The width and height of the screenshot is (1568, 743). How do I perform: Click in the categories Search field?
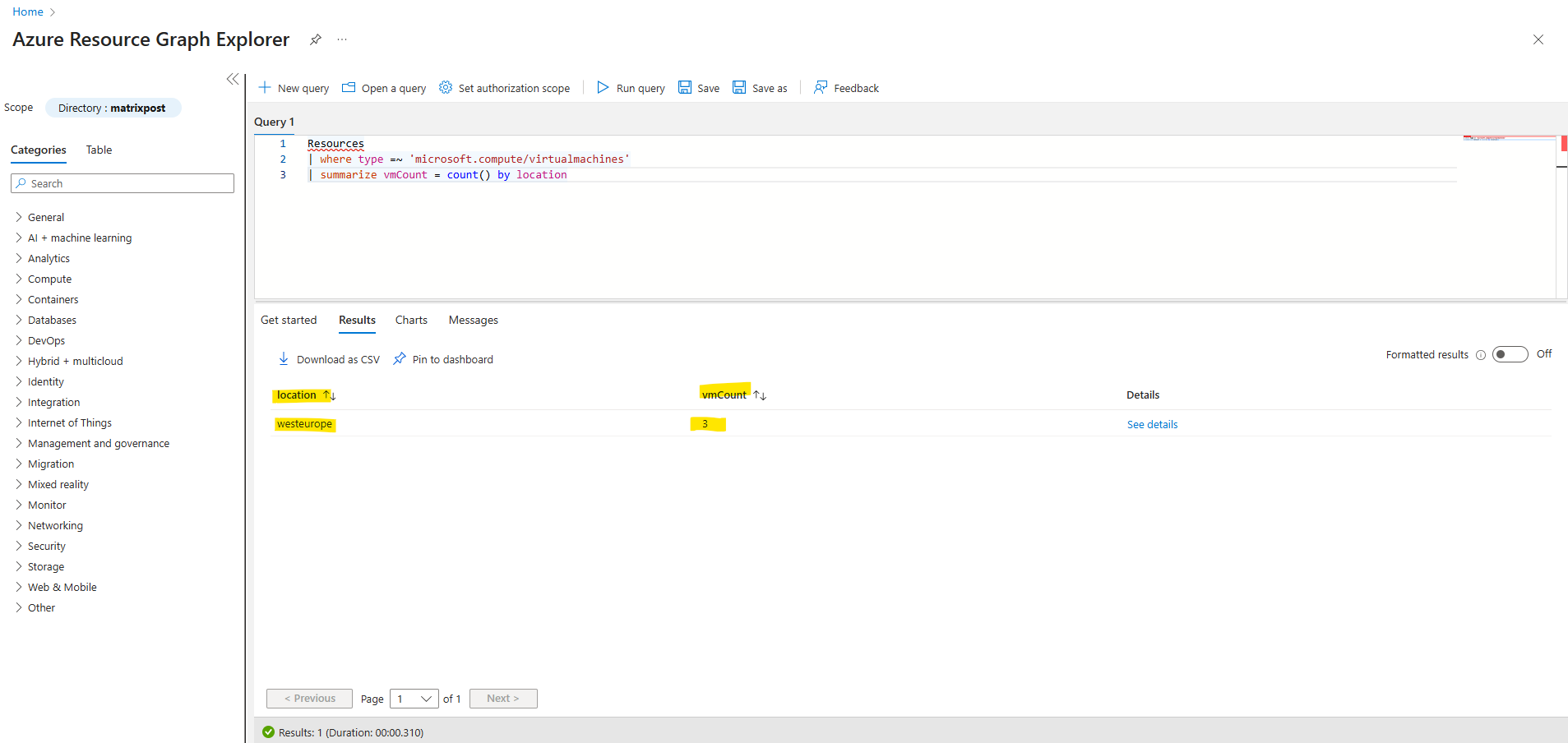click(x=123, y=183)
